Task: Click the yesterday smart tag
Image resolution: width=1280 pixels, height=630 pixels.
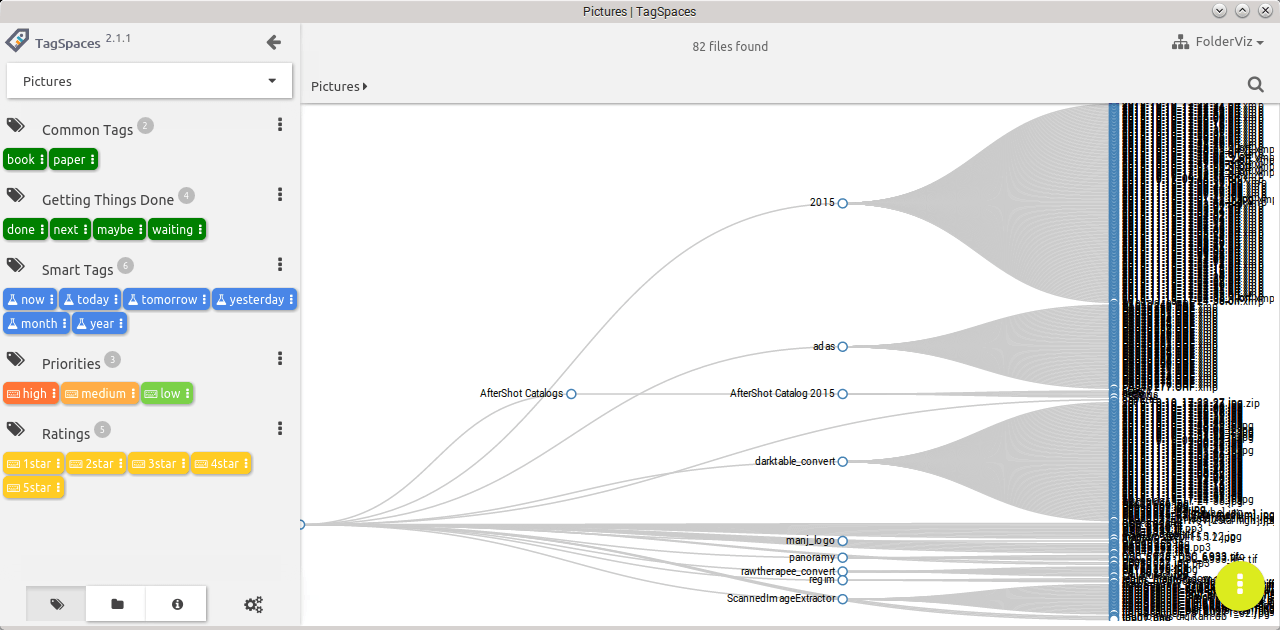Action: tap(254, 299)
